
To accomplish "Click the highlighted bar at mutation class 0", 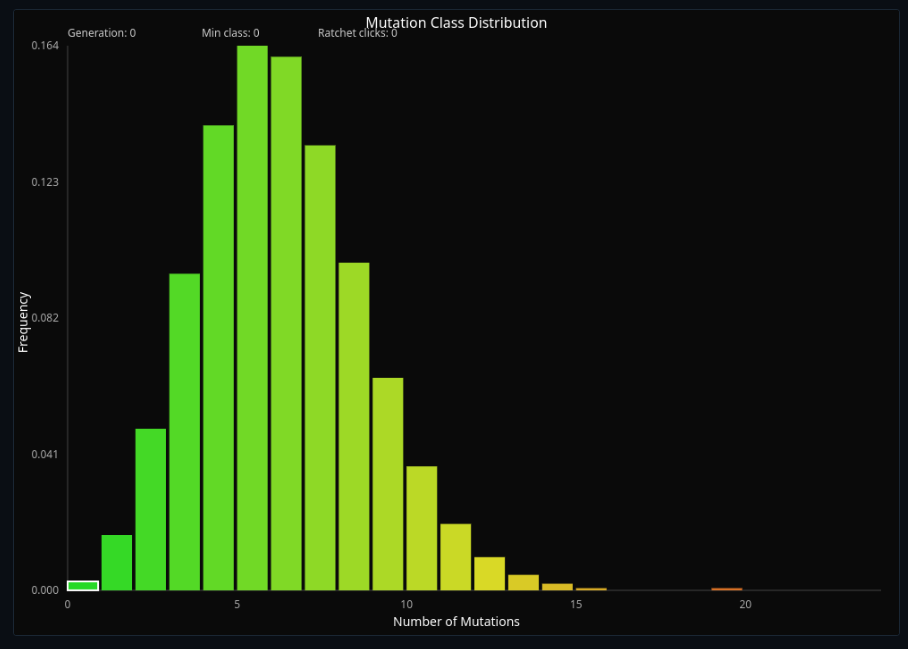I will 81,584.
